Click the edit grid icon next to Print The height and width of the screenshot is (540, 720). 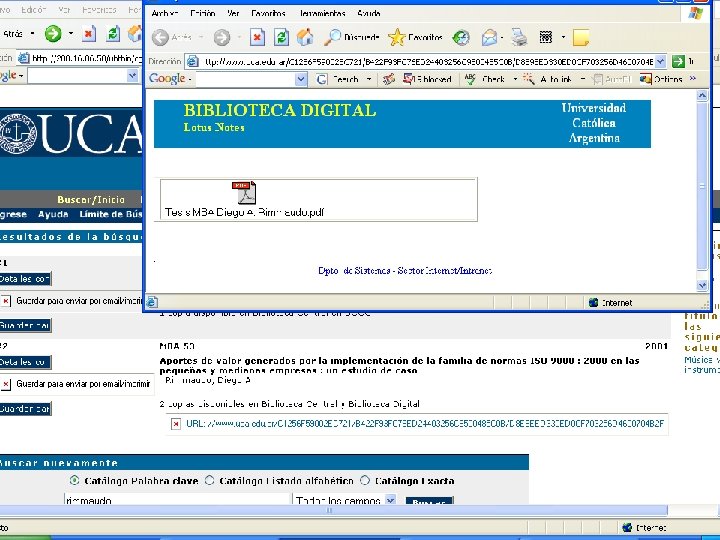tap(546, 37)
